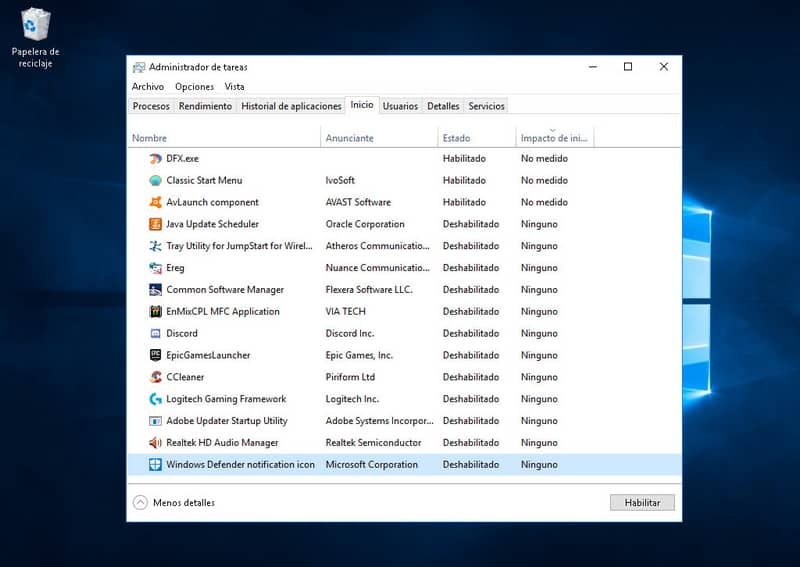The image size is (800, 567).
Task: Click No medido impact of AvLaunch row
Action: [544, 202]
